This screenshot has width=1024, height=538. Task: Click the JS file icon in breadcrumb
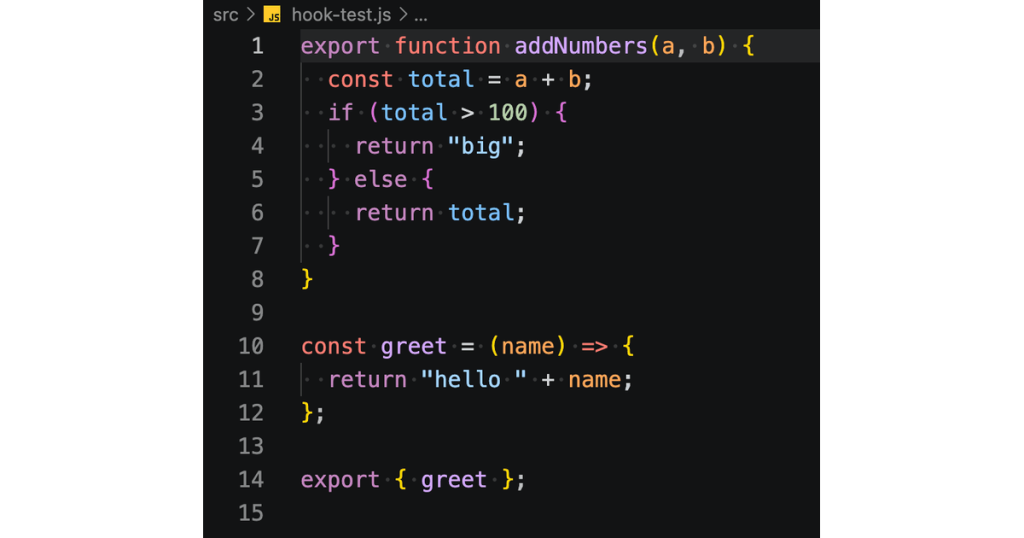(x=272, y=14)
